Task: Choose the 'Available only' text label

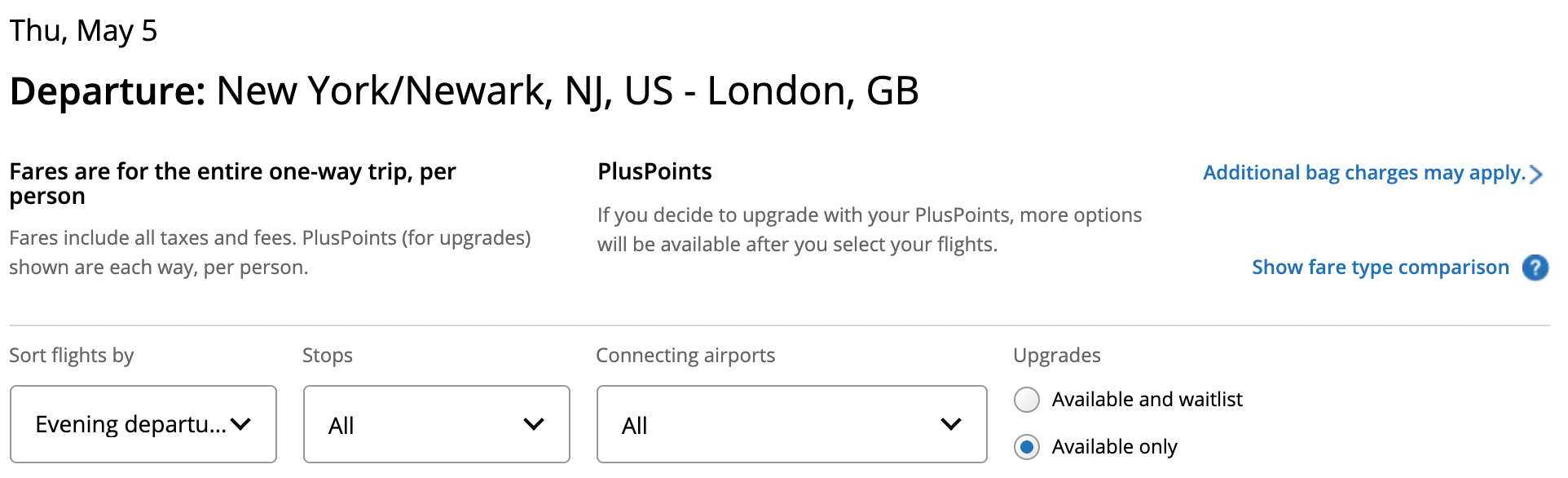Action: click(x=1114, y=447)
